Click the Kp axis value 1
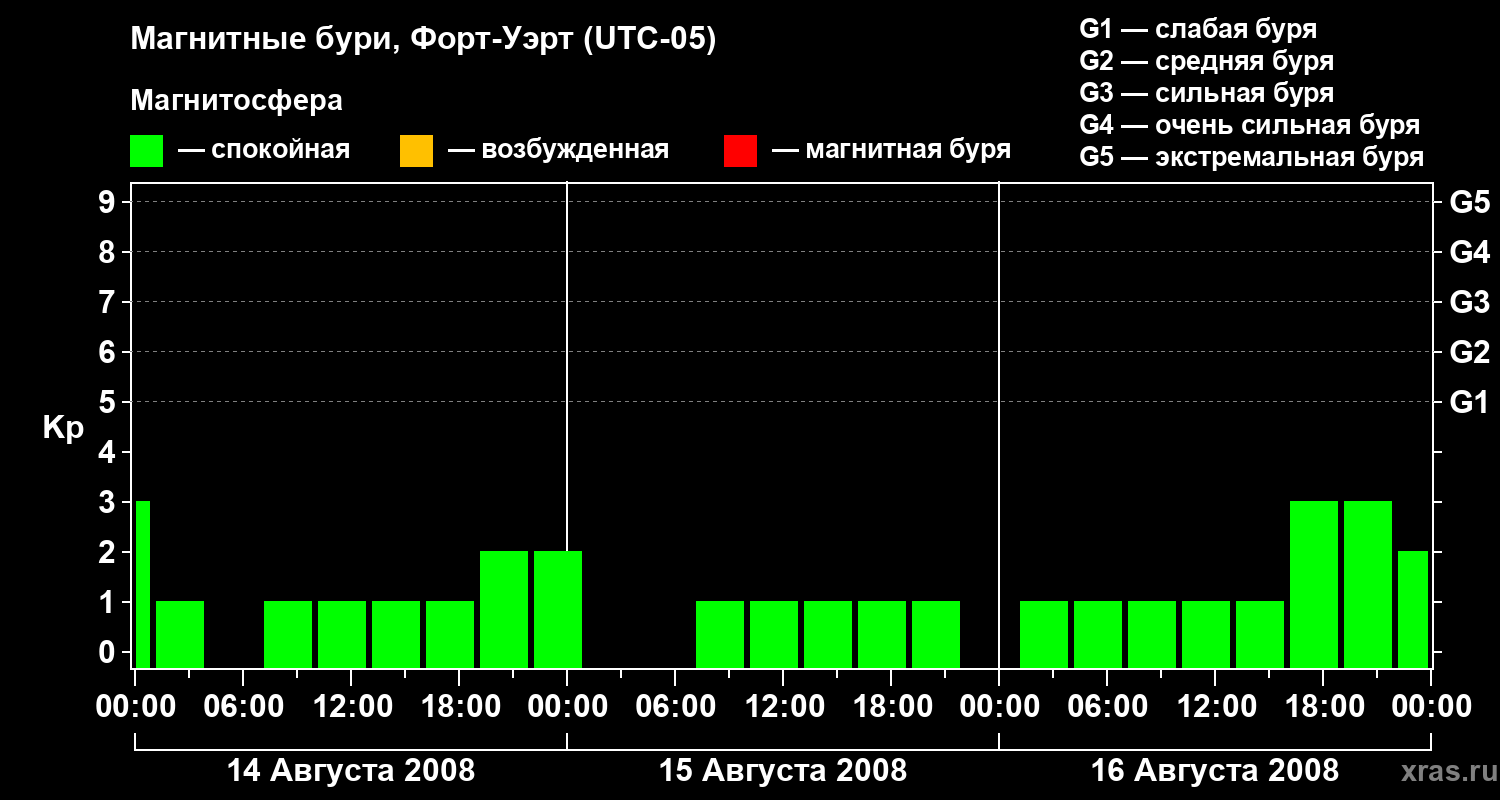 point(107,603)
